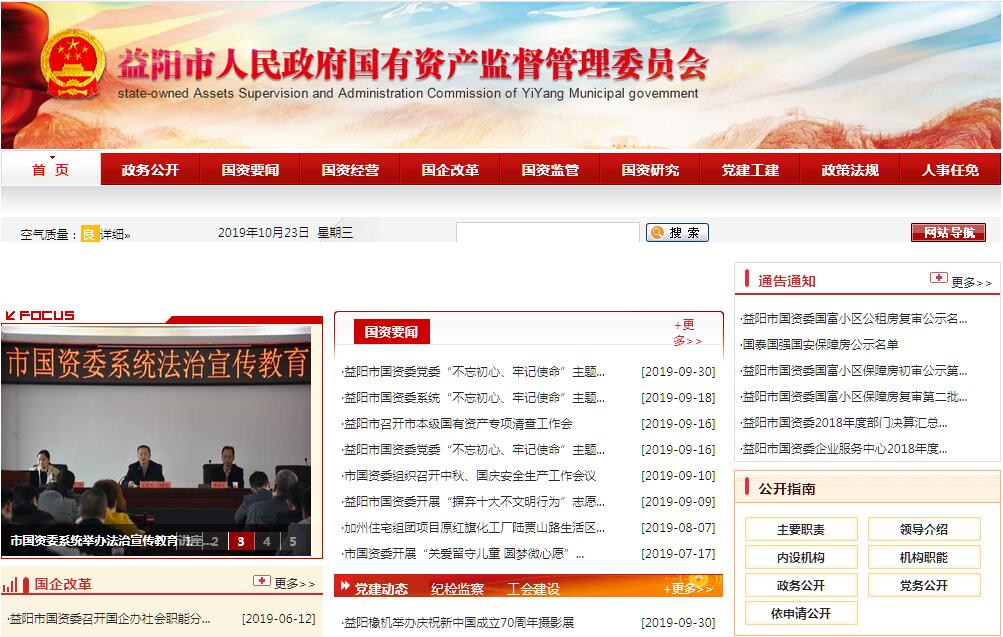Click the arrow icon before 党建动态
This screenshot has height=637, width=1003.
click(x=344, y=588)
